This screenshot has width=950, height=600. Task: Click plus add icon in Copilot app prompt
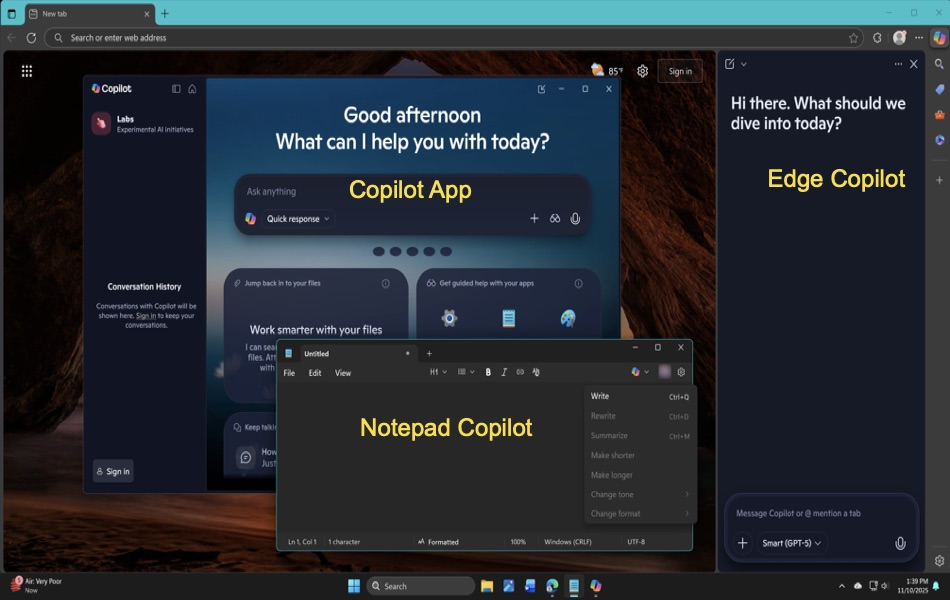click(x=534, y=218)
